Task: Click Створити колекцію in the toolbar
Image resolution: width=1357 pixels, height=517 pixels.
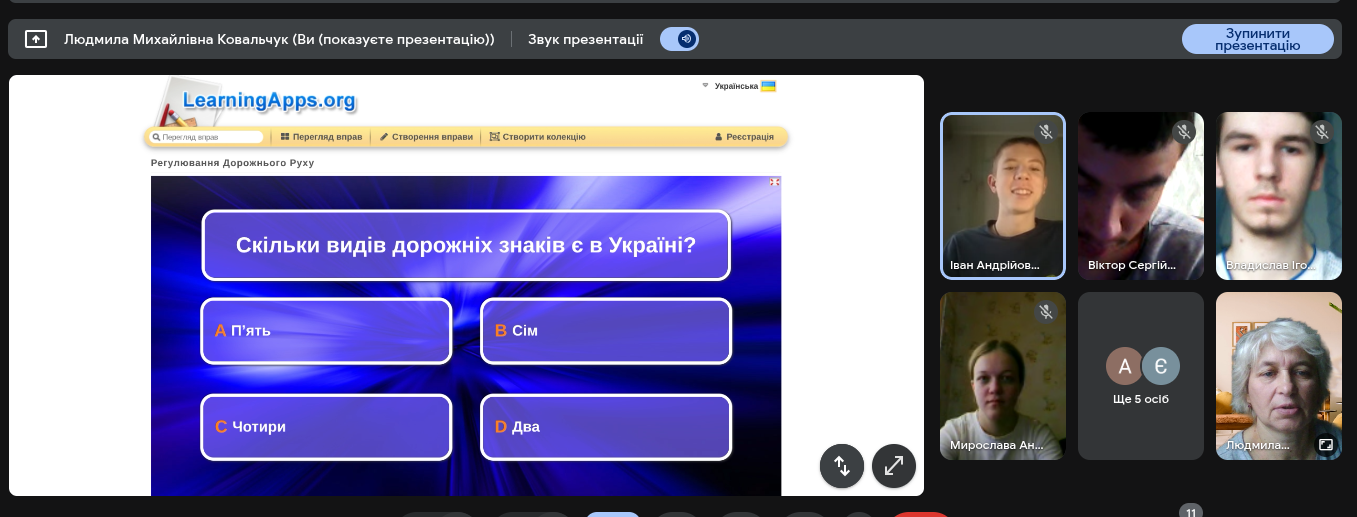Action: click(x=538, y=137)
